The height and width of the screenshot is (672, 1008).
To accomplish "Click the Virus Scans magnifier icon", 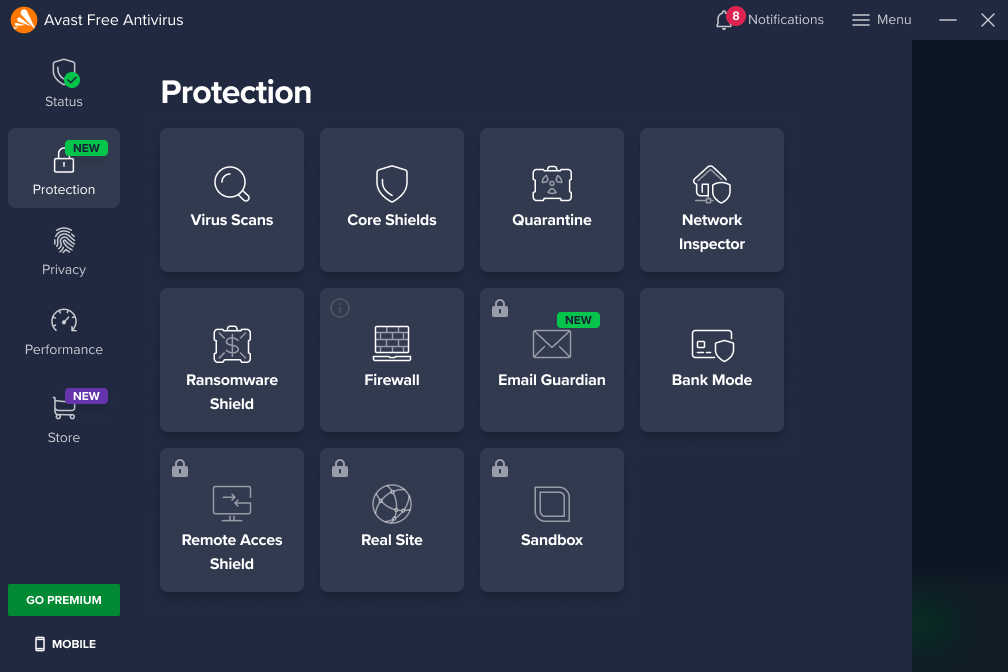I will coord(231,184).
